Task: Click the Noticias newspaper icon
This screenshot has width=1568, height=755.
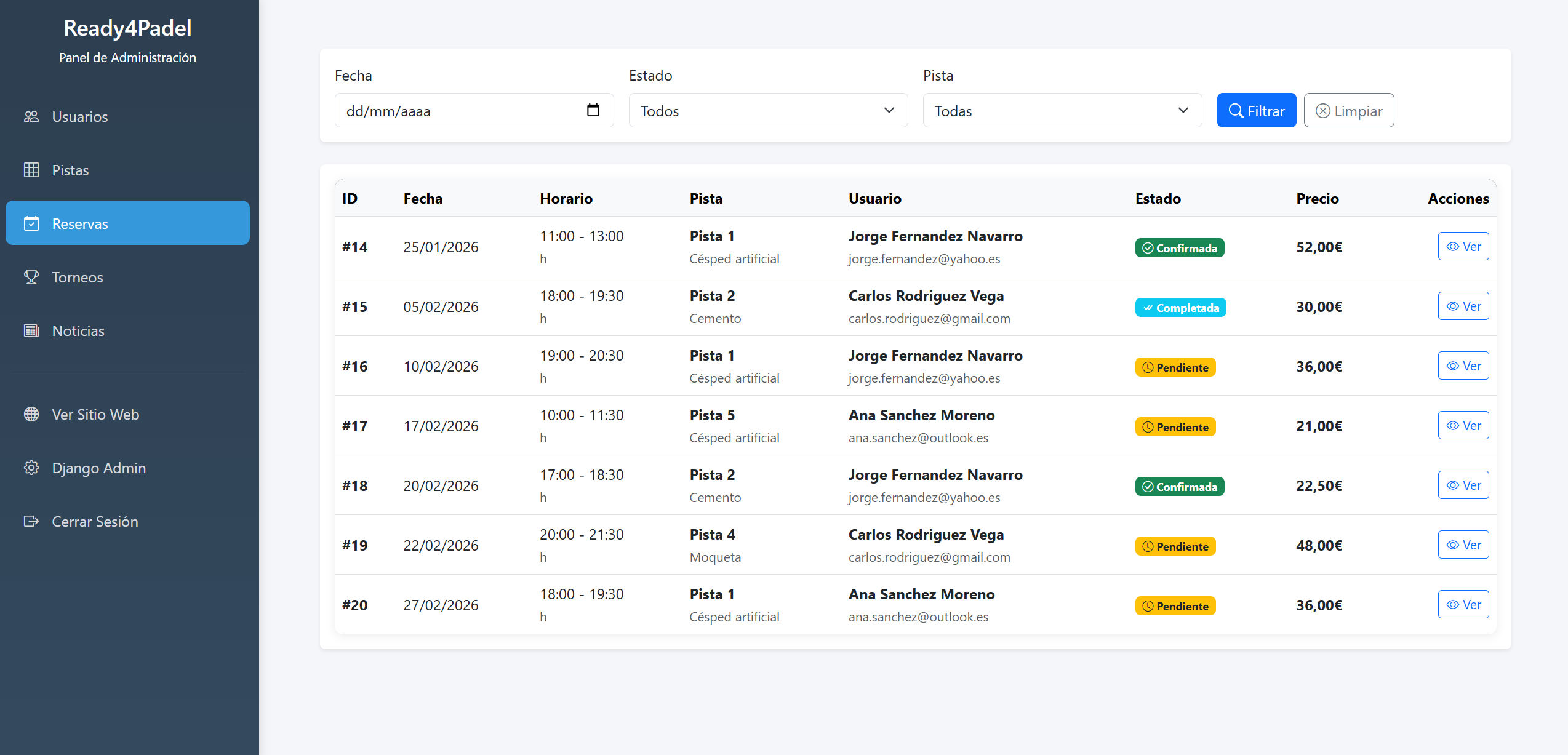Action: pos(31,330)
